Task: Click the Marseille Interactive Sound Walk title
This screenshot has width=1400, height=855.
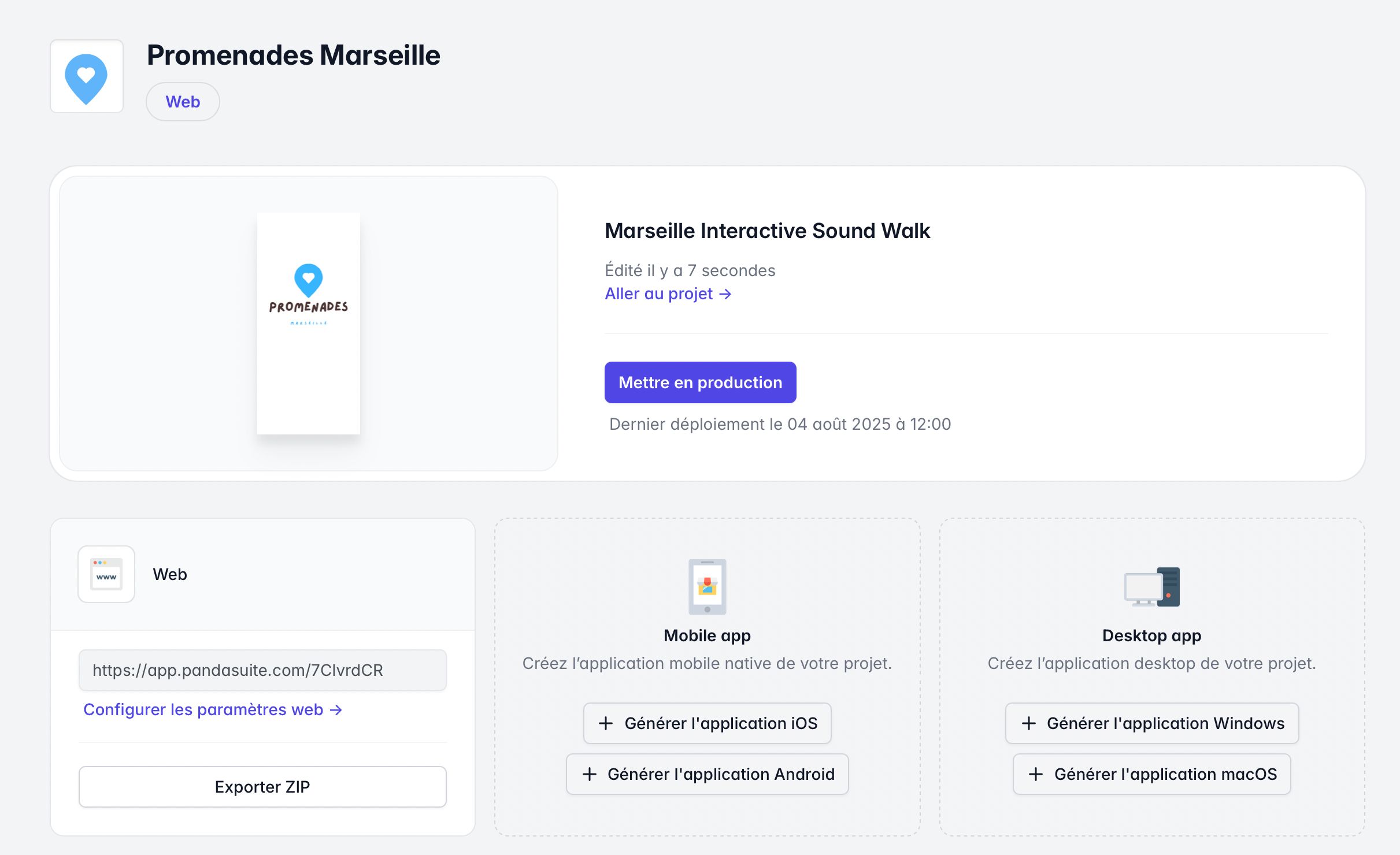Action: (767, 231)
